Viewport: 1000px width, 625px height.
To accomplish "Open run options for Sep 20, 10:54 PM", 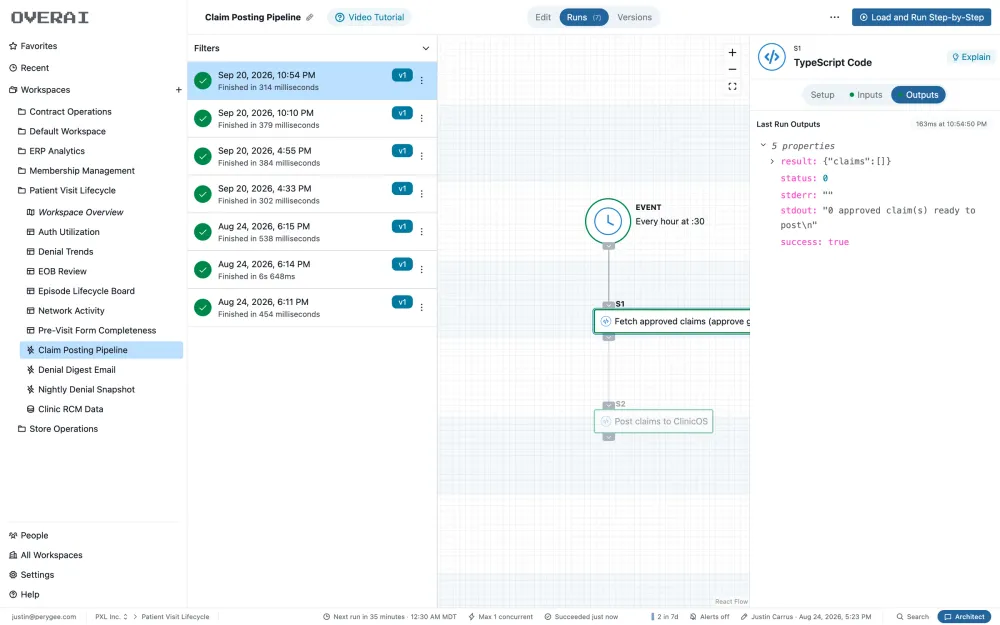I will point(422,80).
